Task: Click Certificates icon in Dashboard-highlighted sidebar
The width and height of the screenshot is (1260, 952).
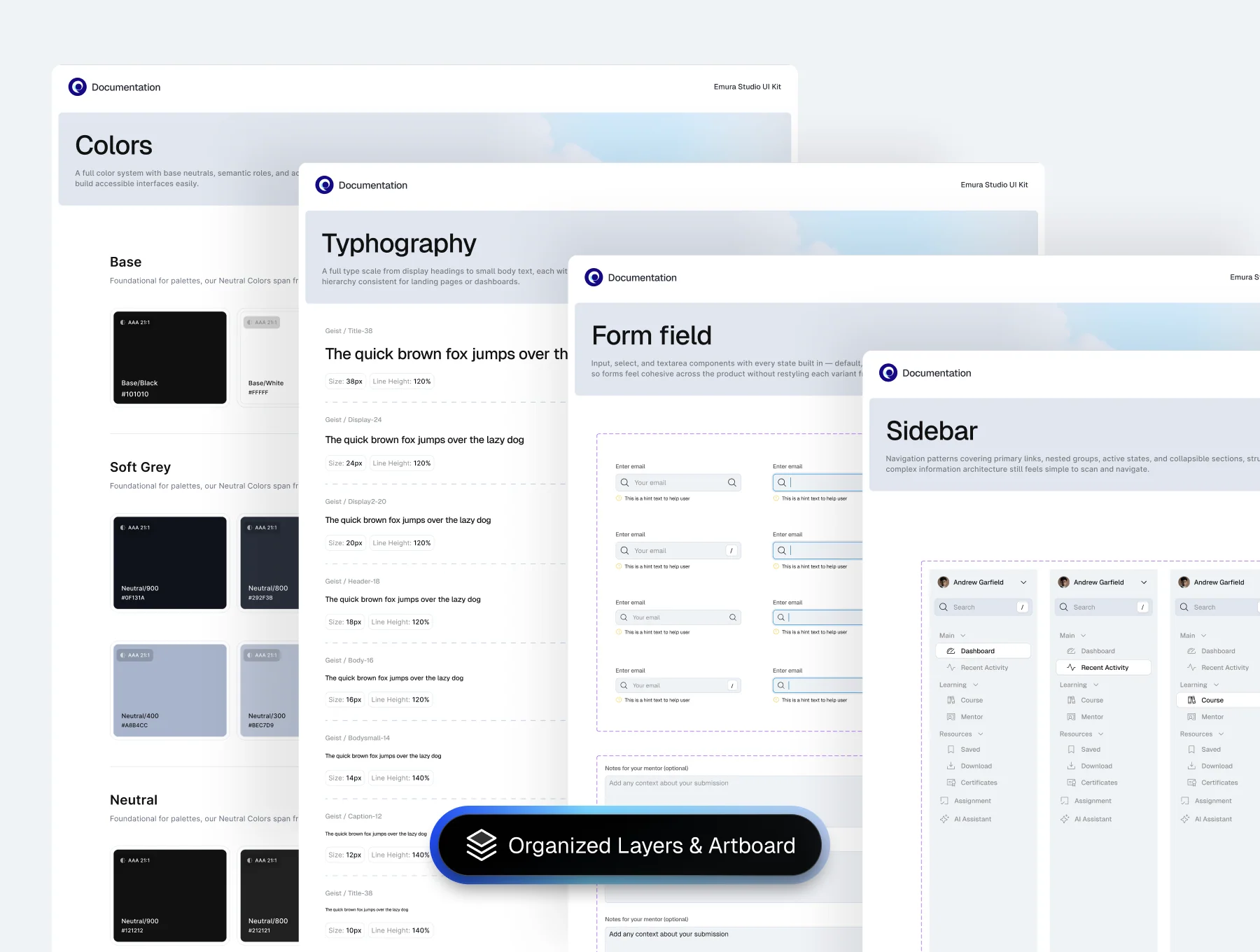Action: click(x=951, y=783)
